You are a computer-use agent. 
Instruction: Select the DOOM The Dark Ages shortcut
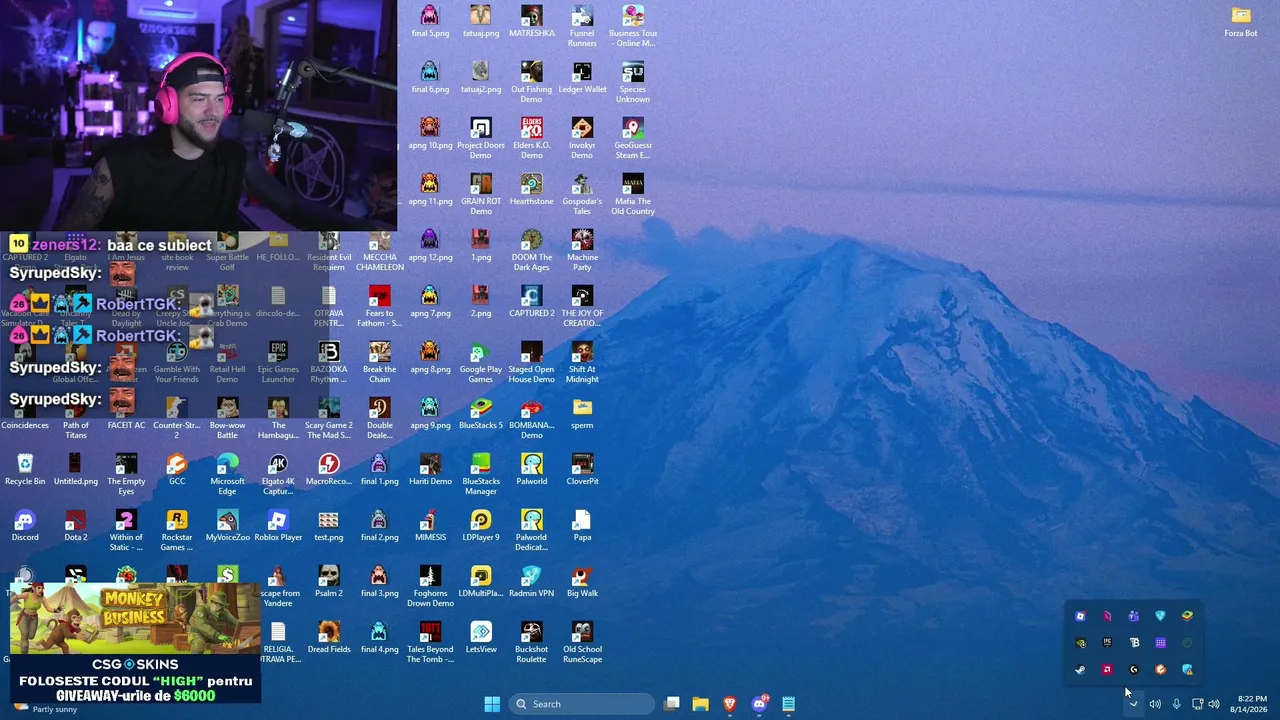coord(532,250)
